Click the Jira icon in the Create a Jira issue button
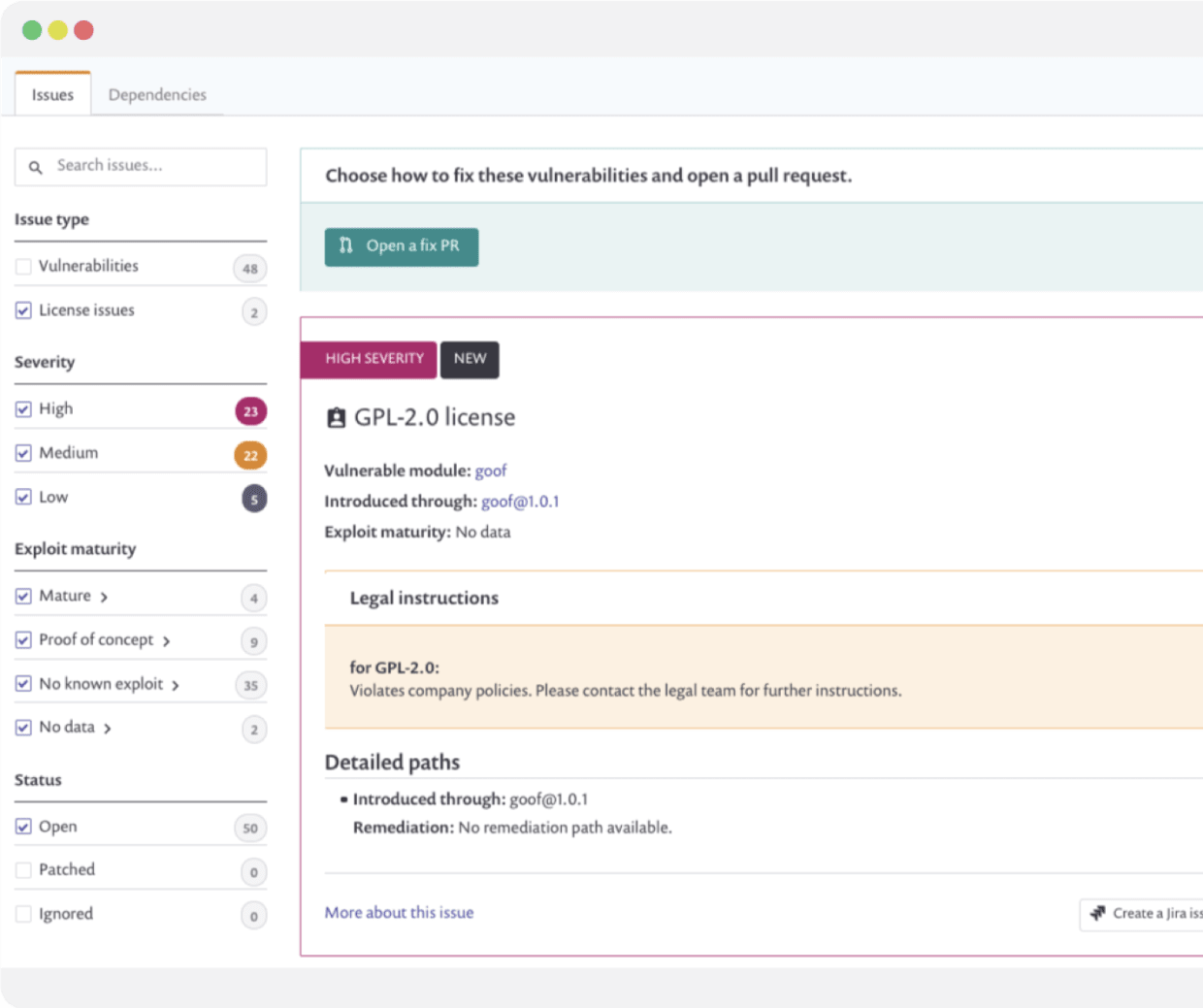Screen dimensions: 1203x1008 (x=1097, y=913)
